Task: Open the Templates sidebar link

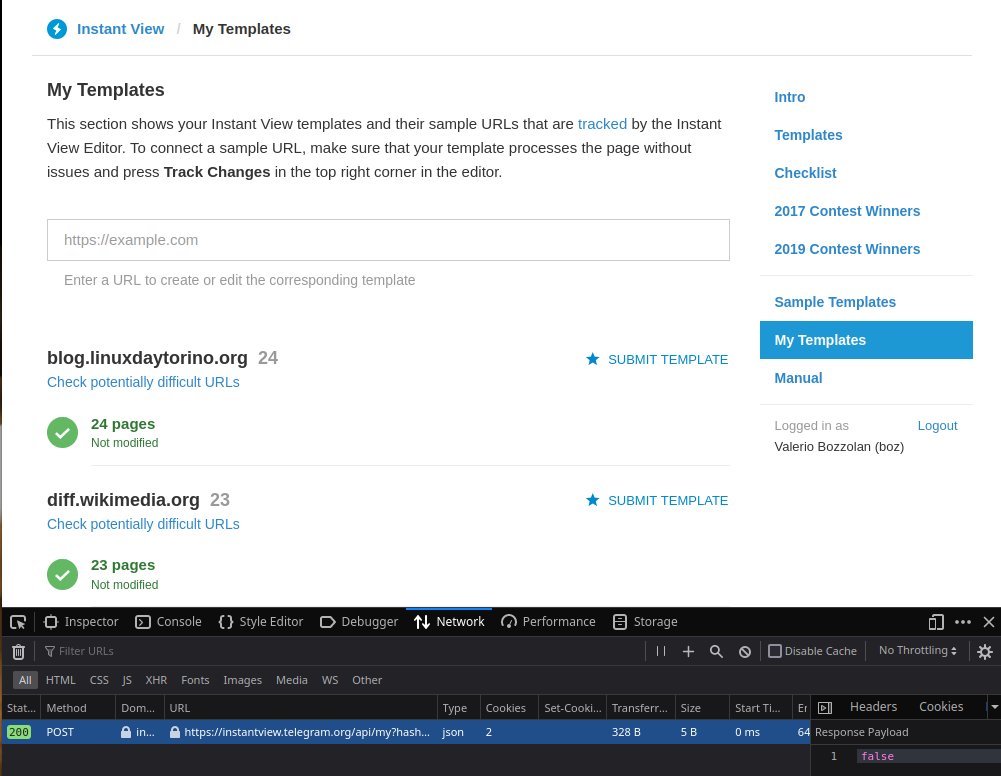Action: click(x=808, y=135)
